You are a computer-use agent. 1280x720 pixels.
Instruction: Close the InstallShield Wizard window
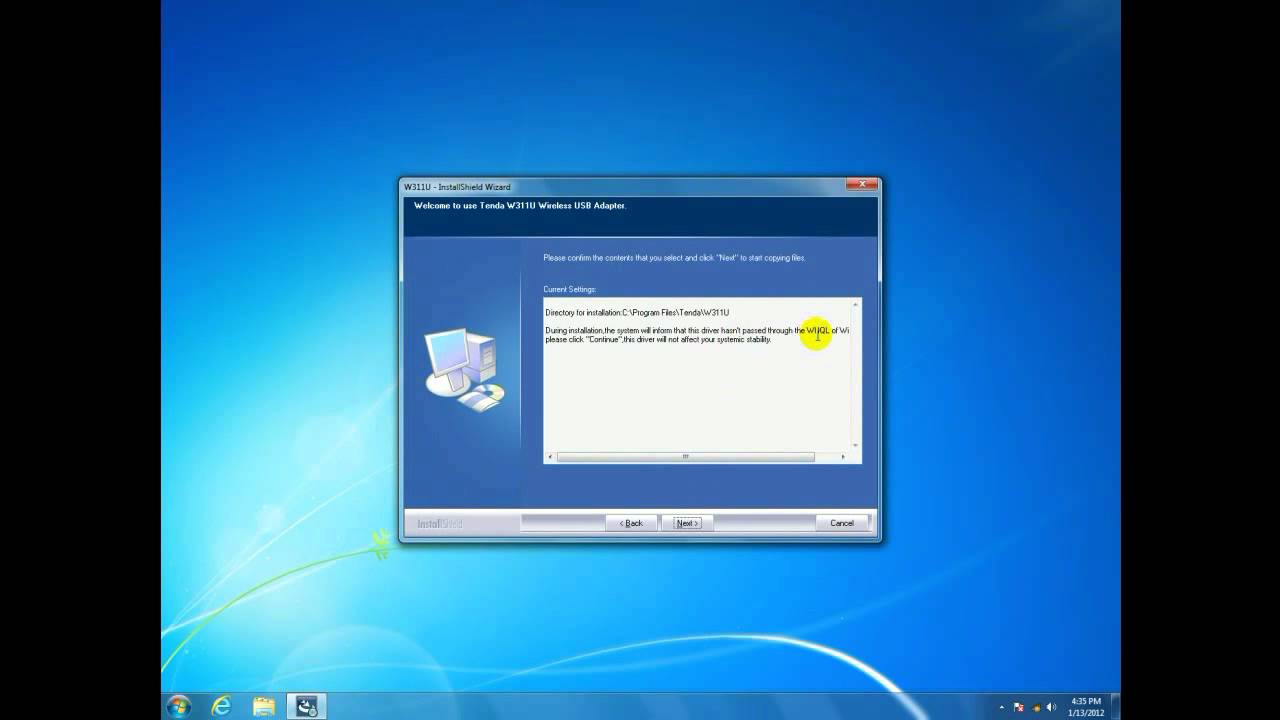coord(862,185)
